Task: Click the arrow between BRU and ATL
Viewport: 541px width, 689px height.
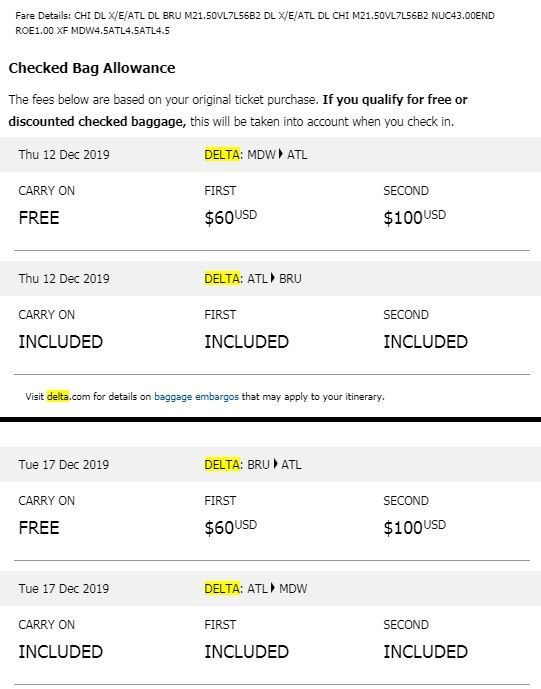Action: (x=276, y=464)
